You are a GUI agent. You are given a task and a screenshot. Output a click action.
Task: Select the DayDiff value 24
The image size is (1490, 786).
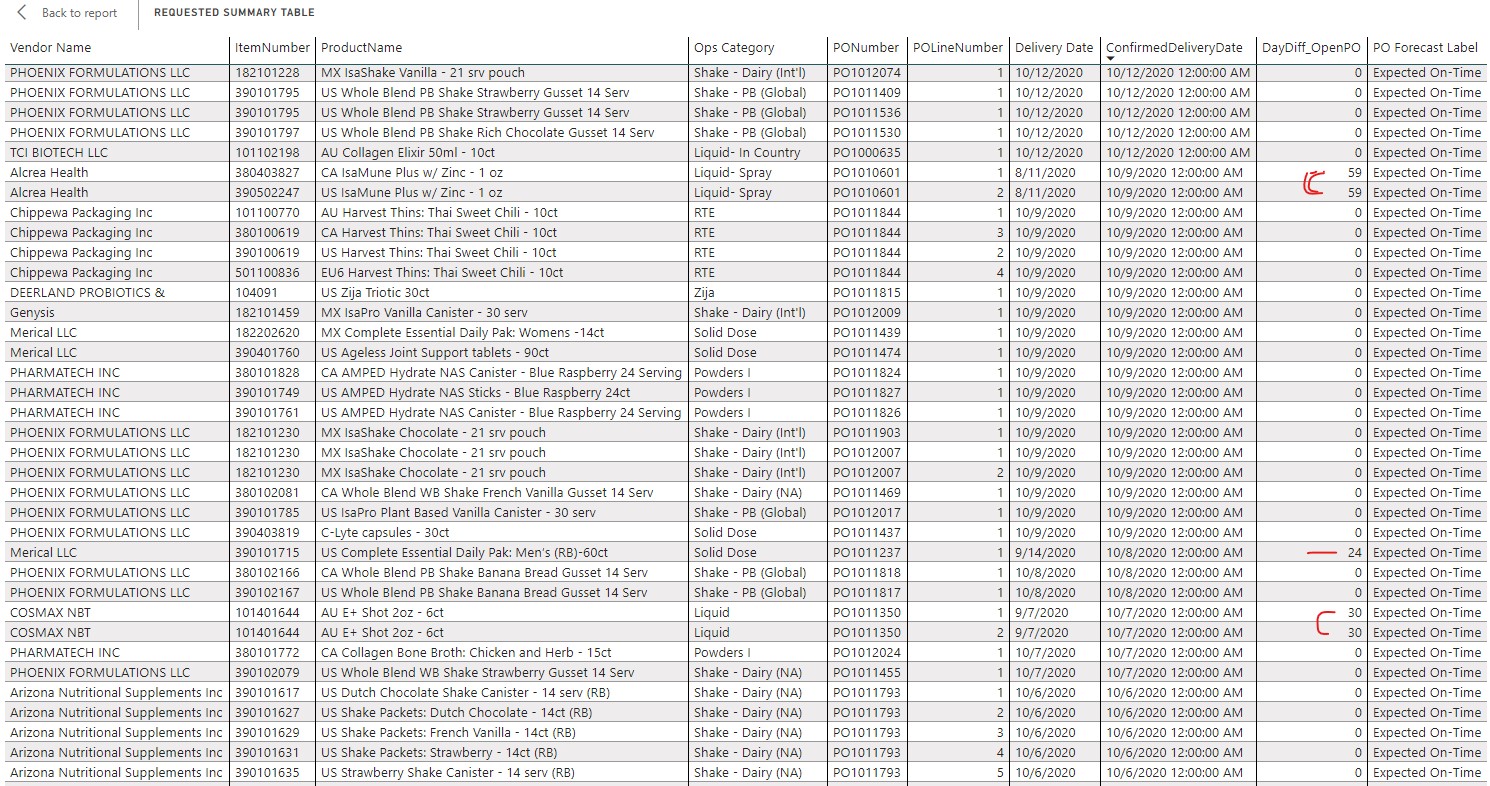[1354, 552]
